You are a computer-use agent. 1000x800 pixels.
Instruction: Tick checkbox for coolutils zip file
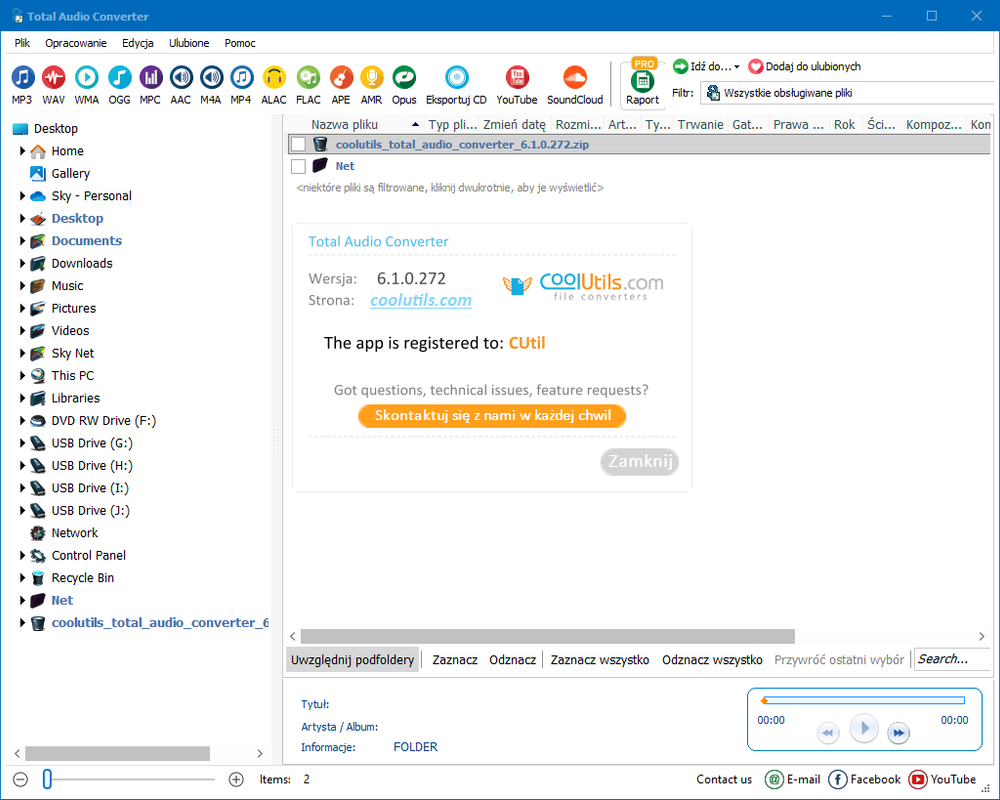tap(298, 144)
